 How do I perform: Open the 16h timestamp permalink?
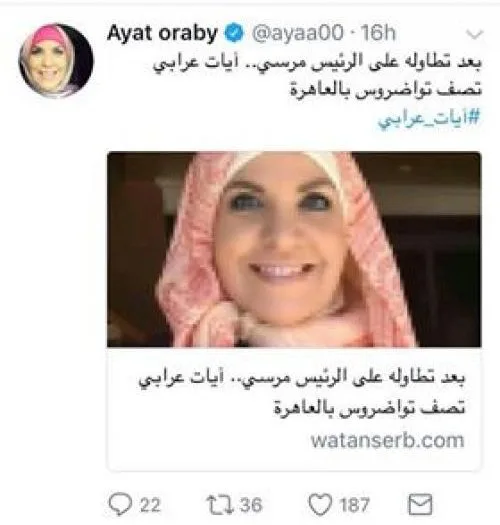pyautogui.click(x=378, y=33)
